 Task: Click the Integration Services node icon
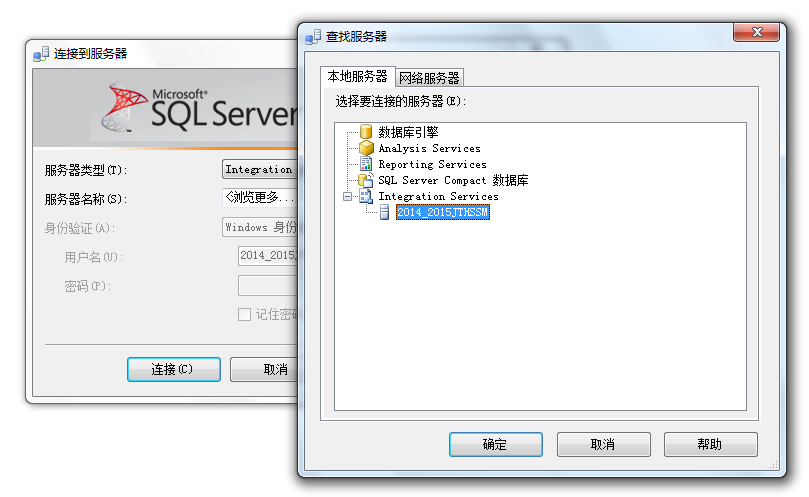[x=366, y=196]
